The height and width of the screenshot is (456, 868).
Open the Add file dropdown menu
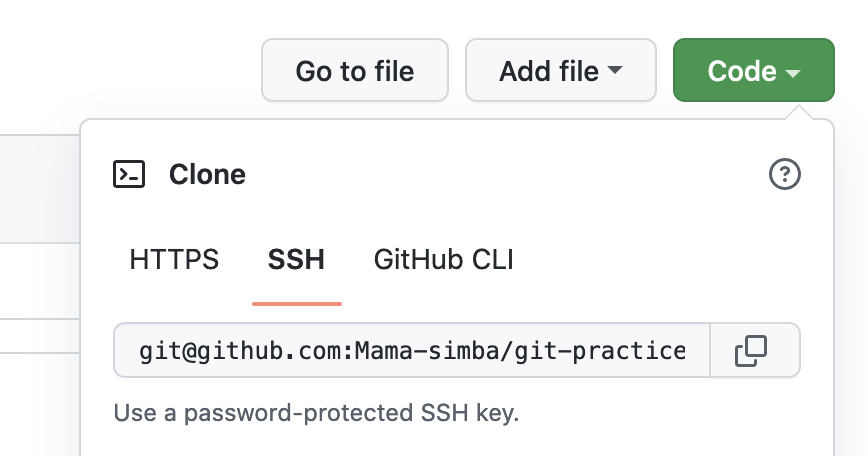[x=560, y=71]
